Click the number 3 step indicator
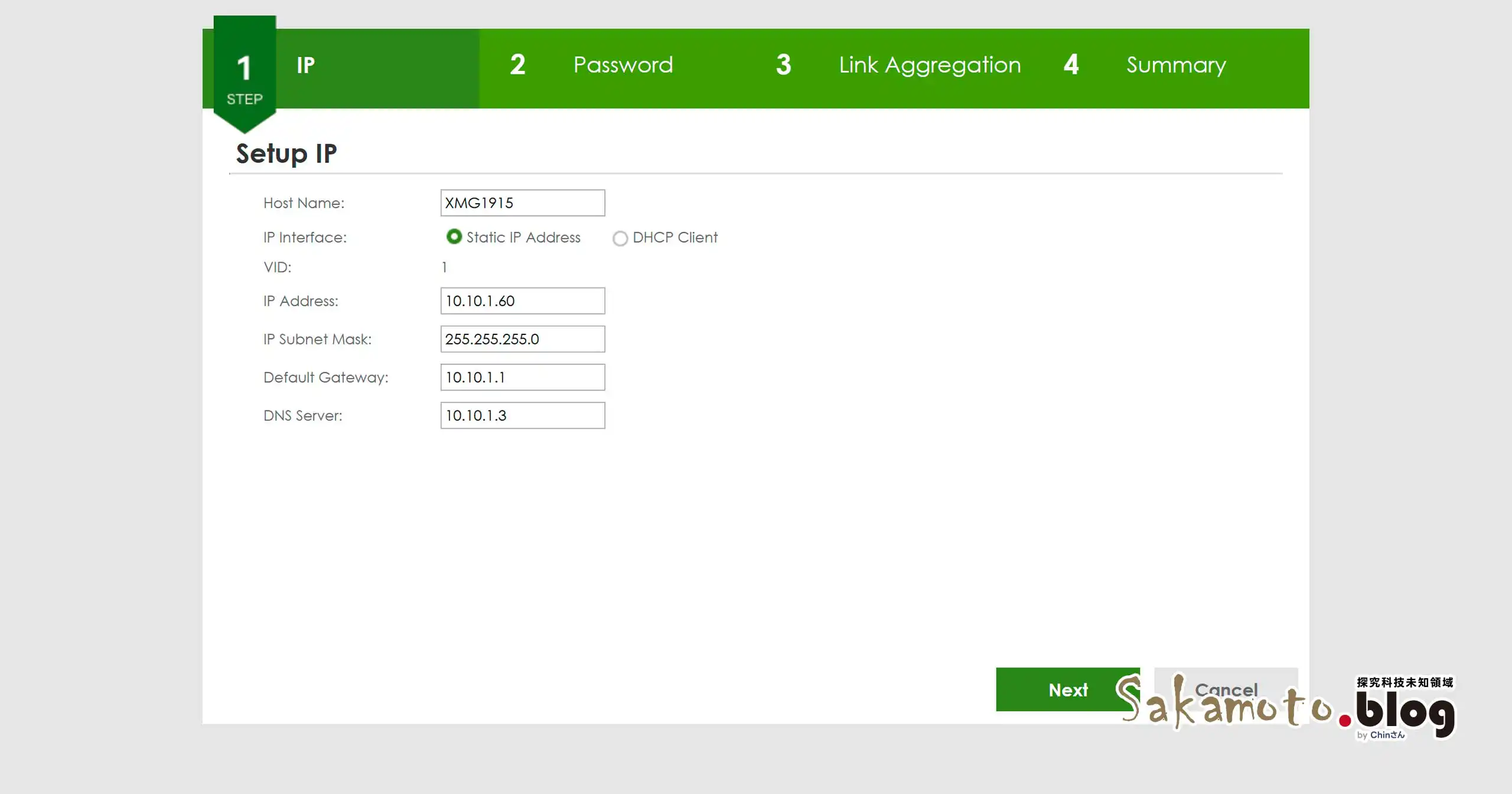Viewport: 1512px width, 794px height. pos(783,65)
